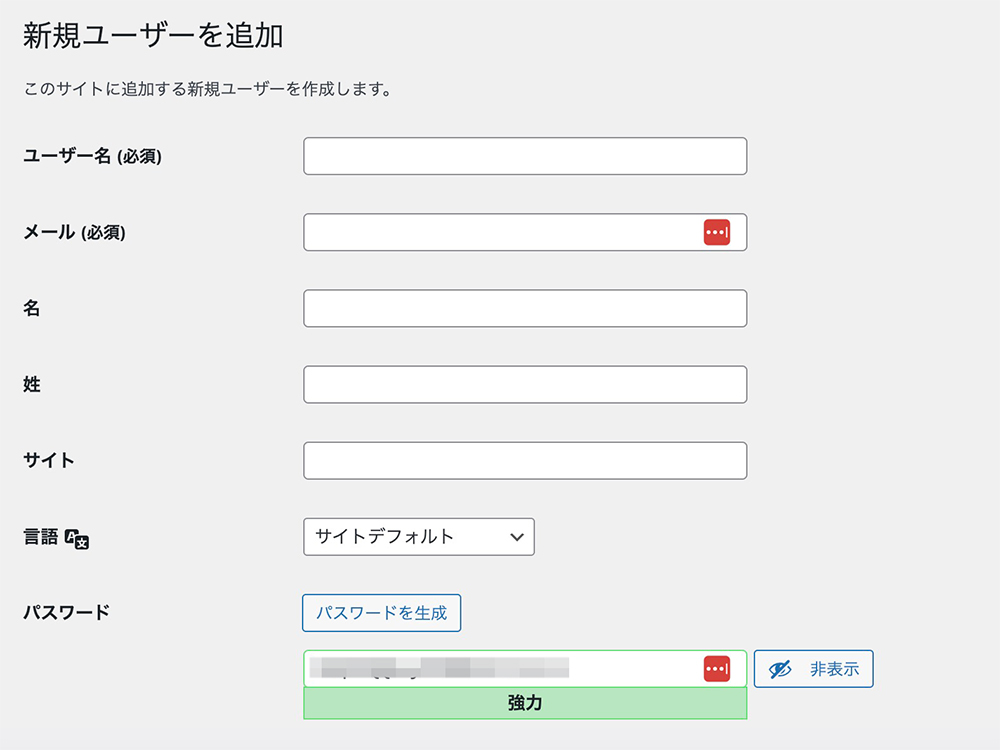Screen dimensions: 1000x750
Task: Click the サイト label
Action: point(49,460)
